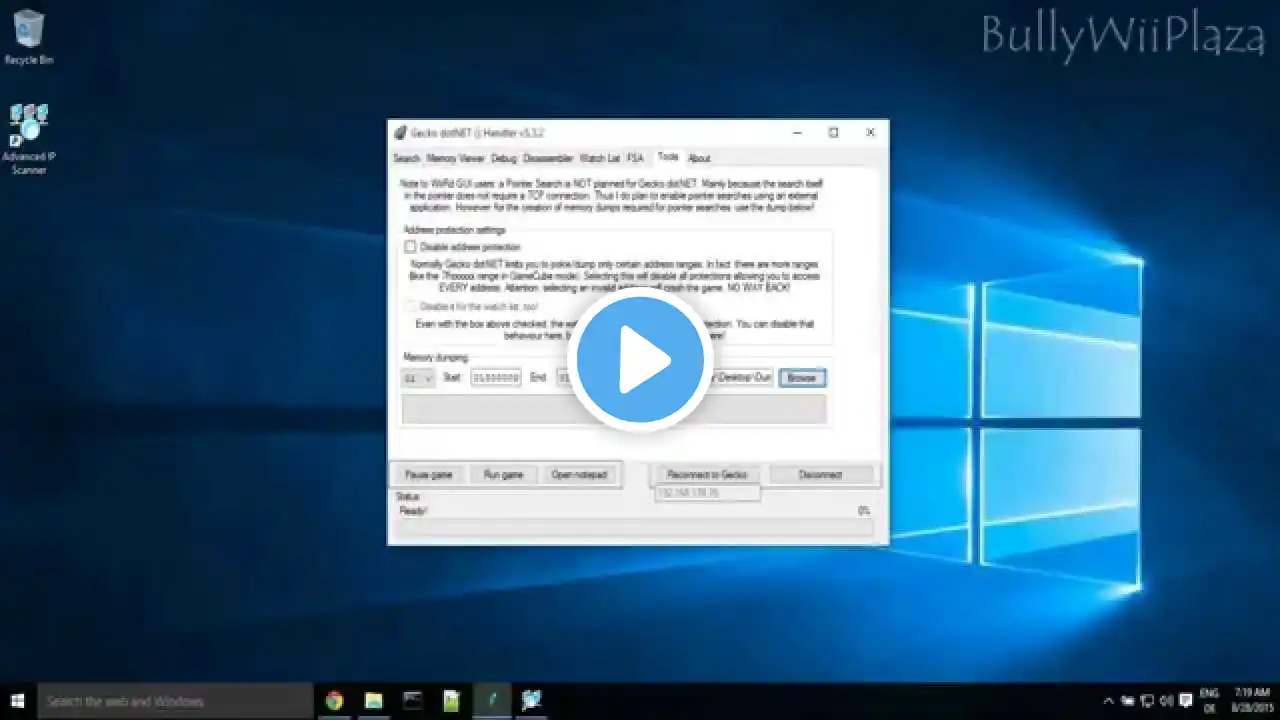1280x720 pixels.
Task: Click the 'Ready!' status text
Action: [413, 510]
